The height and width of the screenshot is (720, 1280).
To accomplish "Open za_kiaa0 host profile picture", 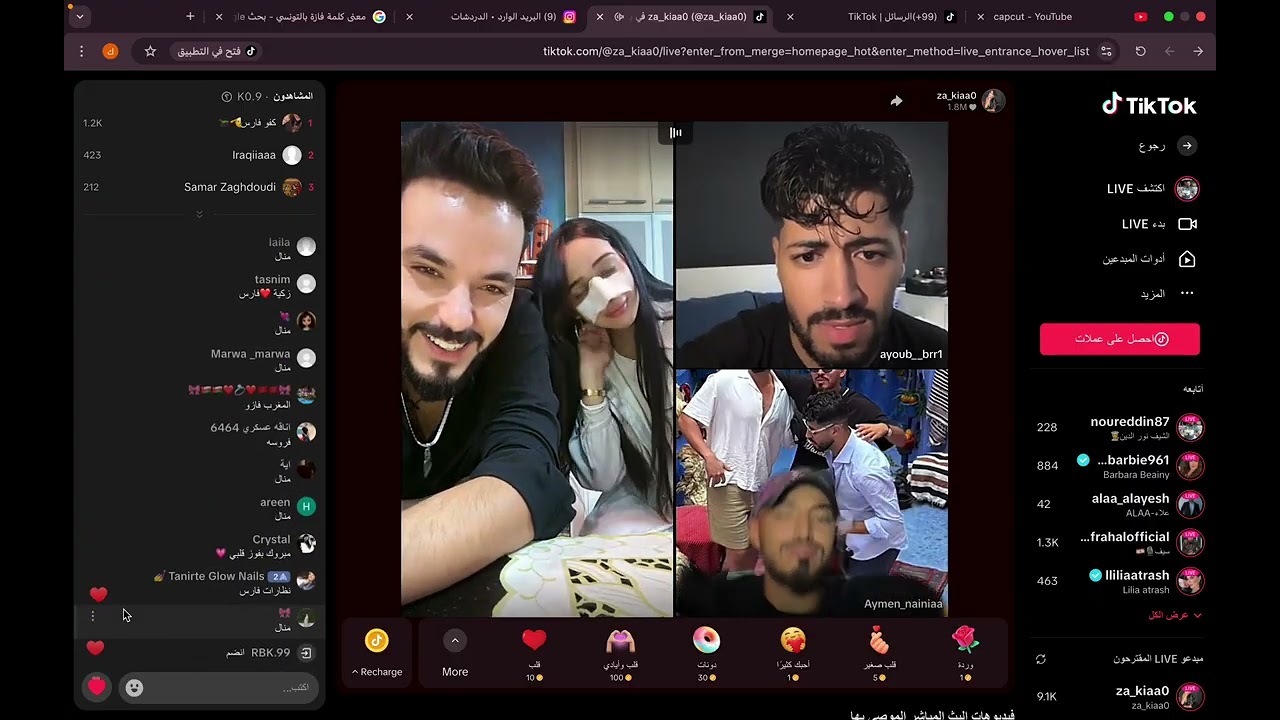I will [x=993, y=100].
